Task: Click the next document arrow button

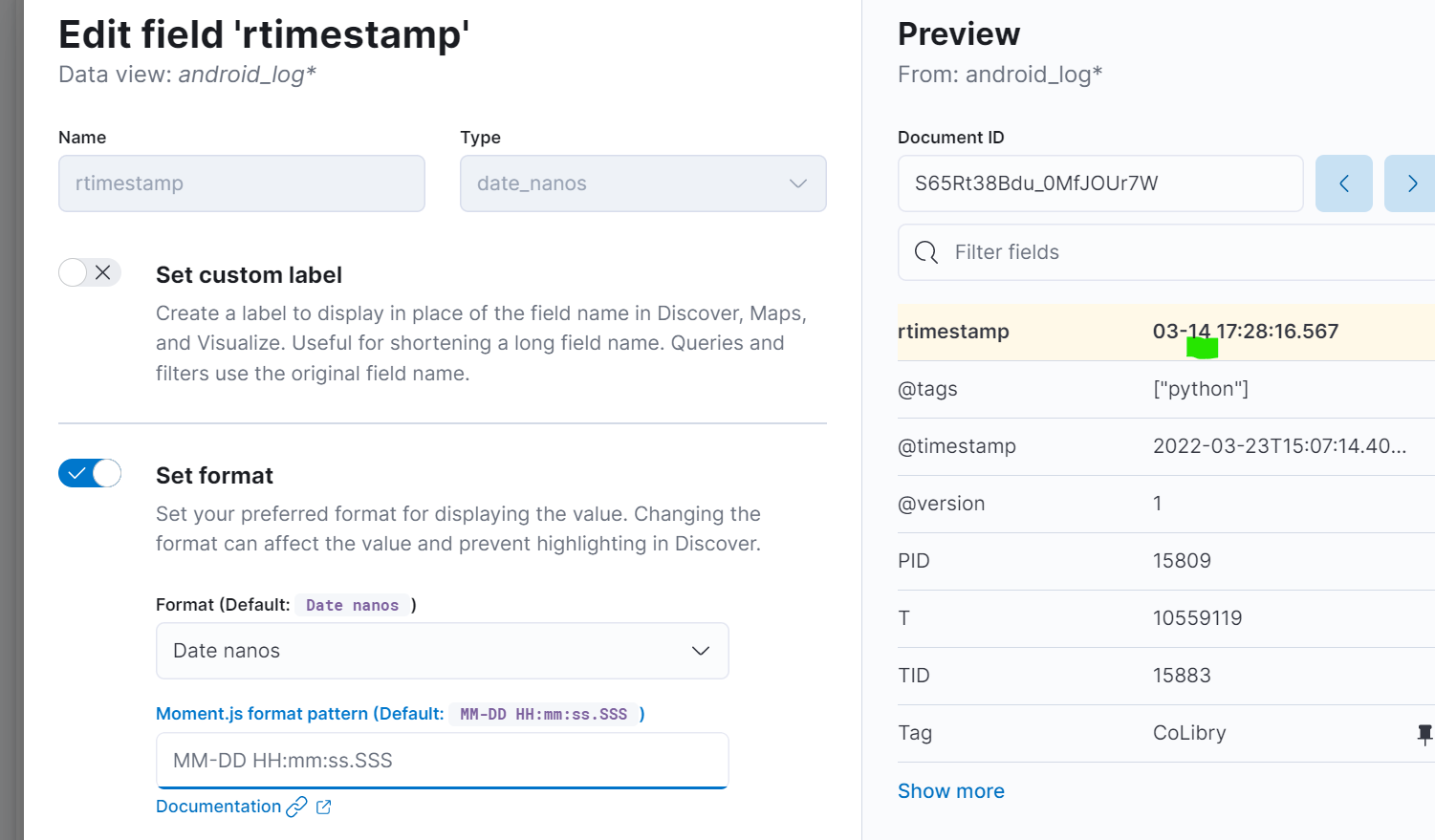Action: (x=1411, y=183)
